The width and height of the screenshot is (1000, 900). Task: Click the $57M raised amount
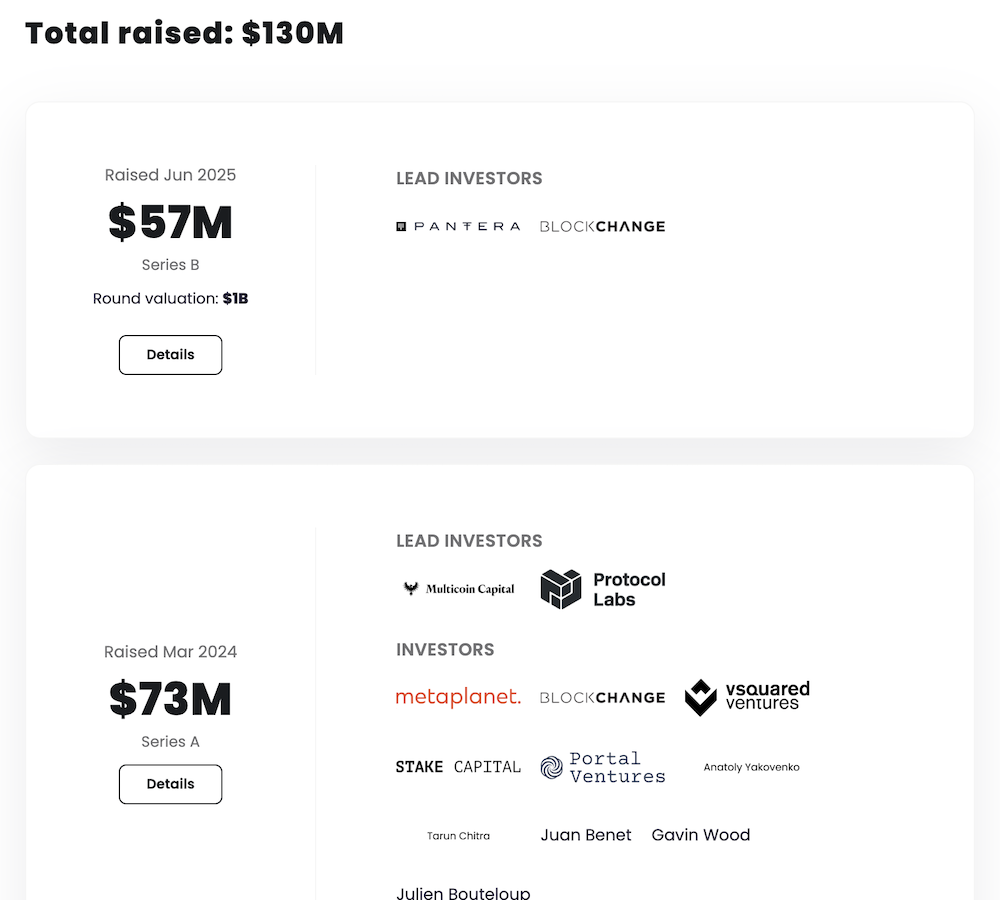(170, 222)
